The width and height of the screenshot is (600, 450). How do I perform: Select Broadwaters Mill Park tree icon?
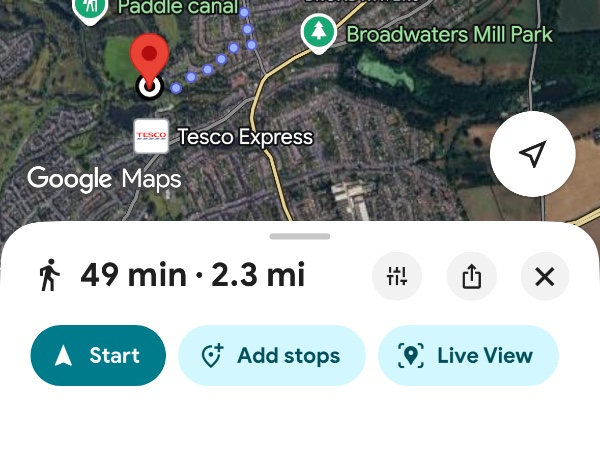pyautogui.click(x=319, y=33)
